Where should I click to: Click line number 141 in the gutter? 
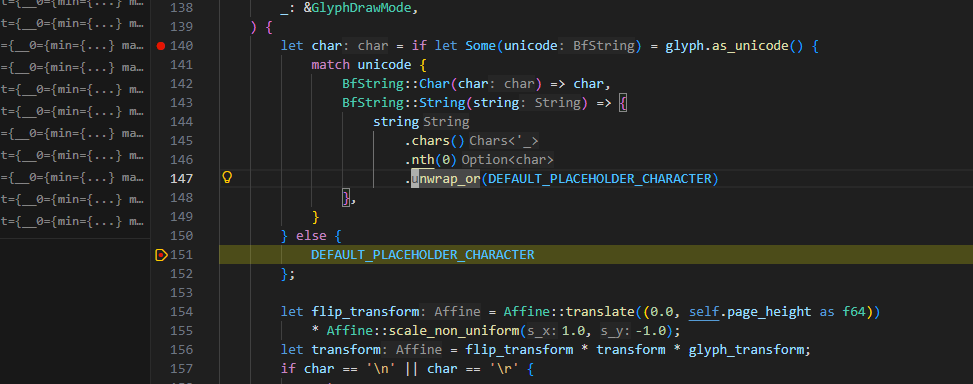pos(182,65)
